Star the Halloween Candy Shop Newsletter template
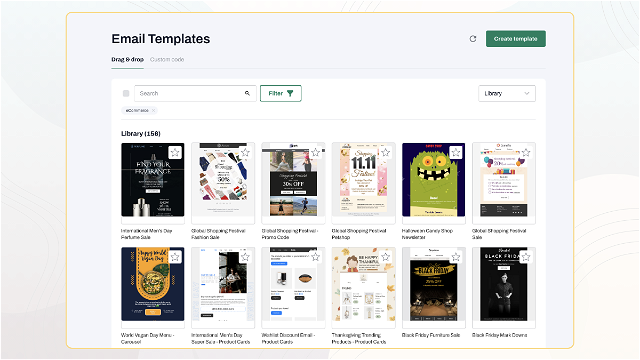 pos(456,152)
